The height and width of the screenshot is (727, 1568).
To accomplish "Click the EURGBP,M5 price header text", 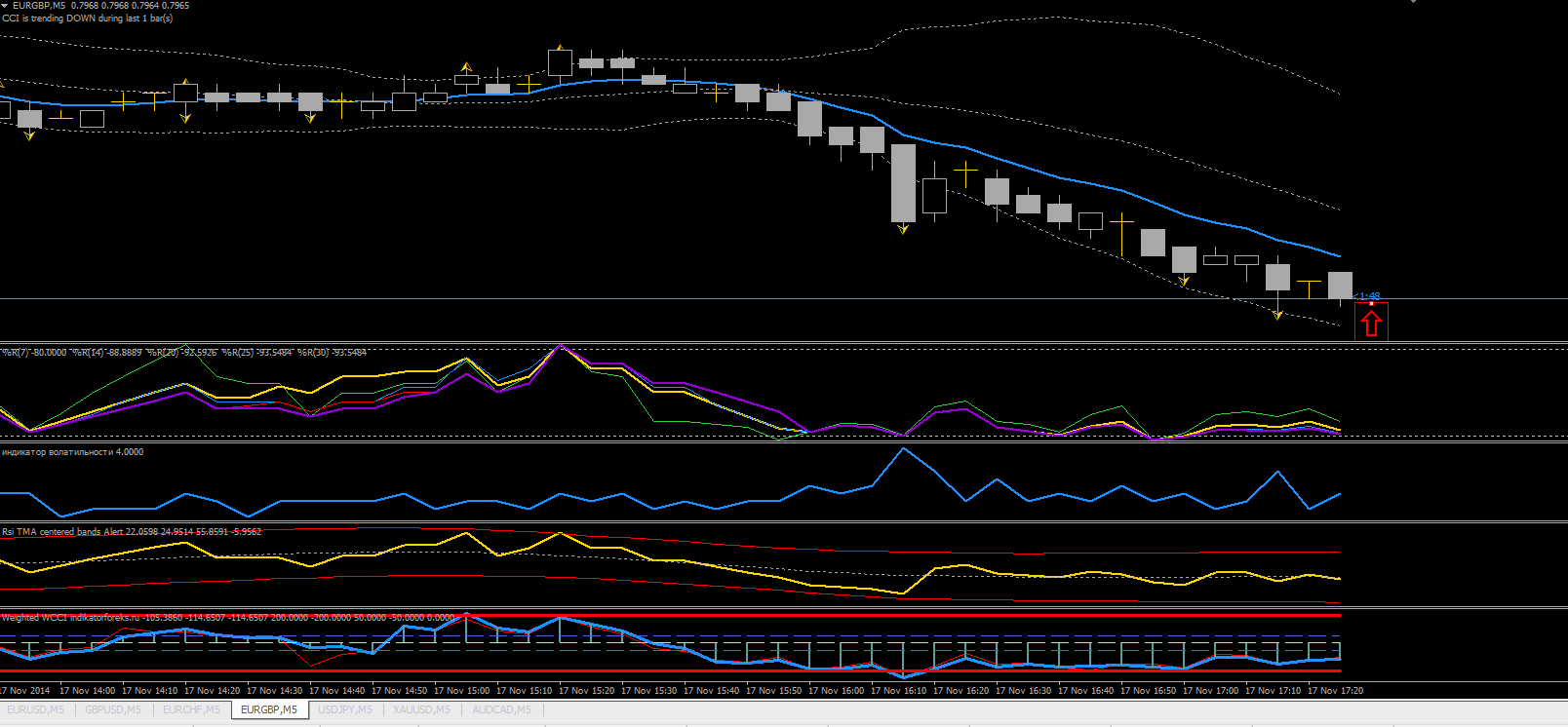I will click(101, 6).
